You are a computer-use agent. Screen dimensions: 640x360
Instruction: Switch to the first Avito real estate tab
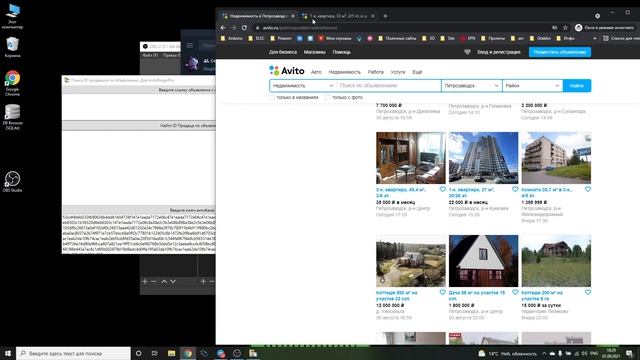[257, 16]
